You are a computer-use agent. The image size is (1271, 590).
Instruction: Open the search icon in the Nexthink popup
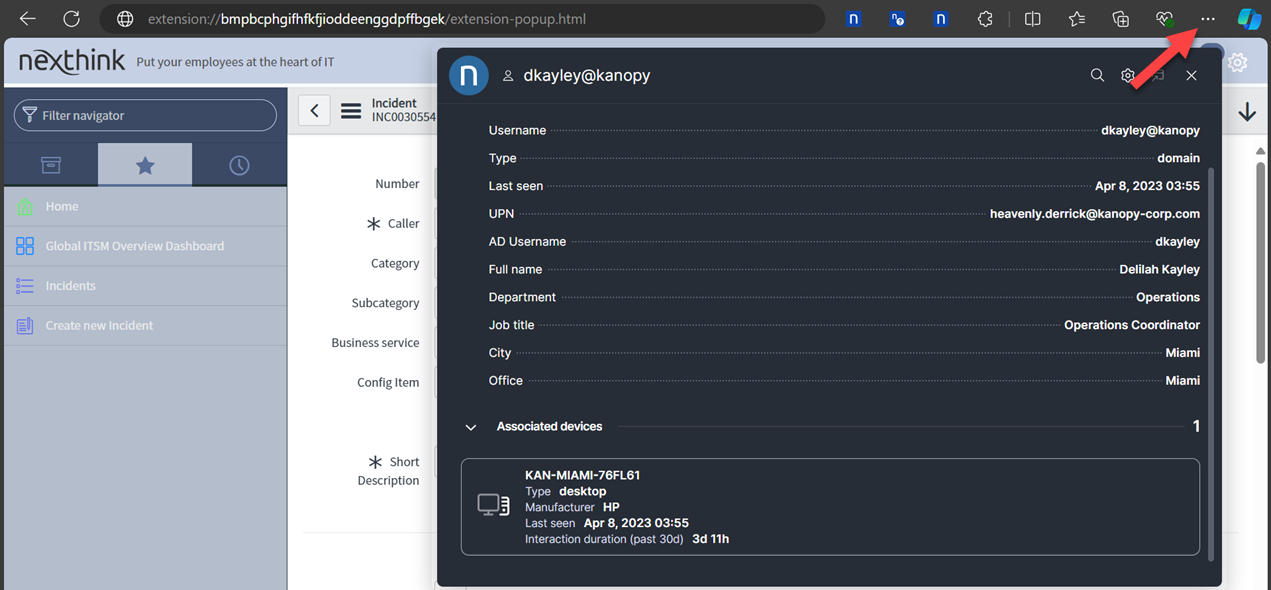point(1097,76)
